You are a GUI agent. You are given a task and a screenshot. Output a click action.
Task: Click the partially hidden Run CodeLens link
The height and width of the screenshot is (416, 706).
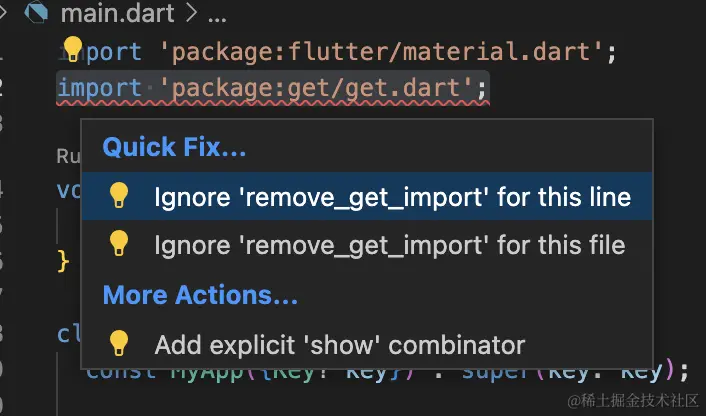(68, 156)
